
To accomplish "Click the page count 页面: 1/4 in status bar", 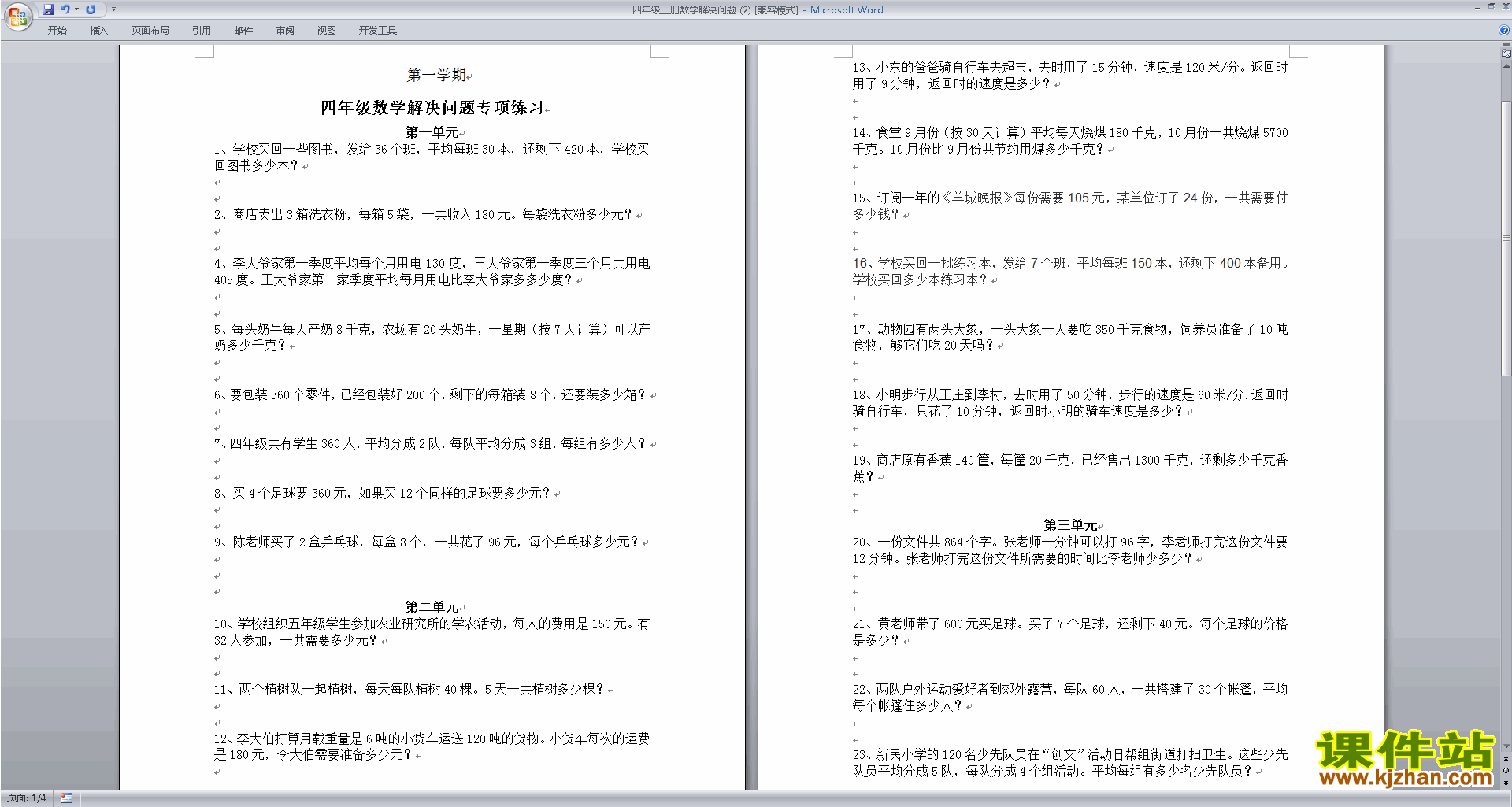I will [26, 798].
